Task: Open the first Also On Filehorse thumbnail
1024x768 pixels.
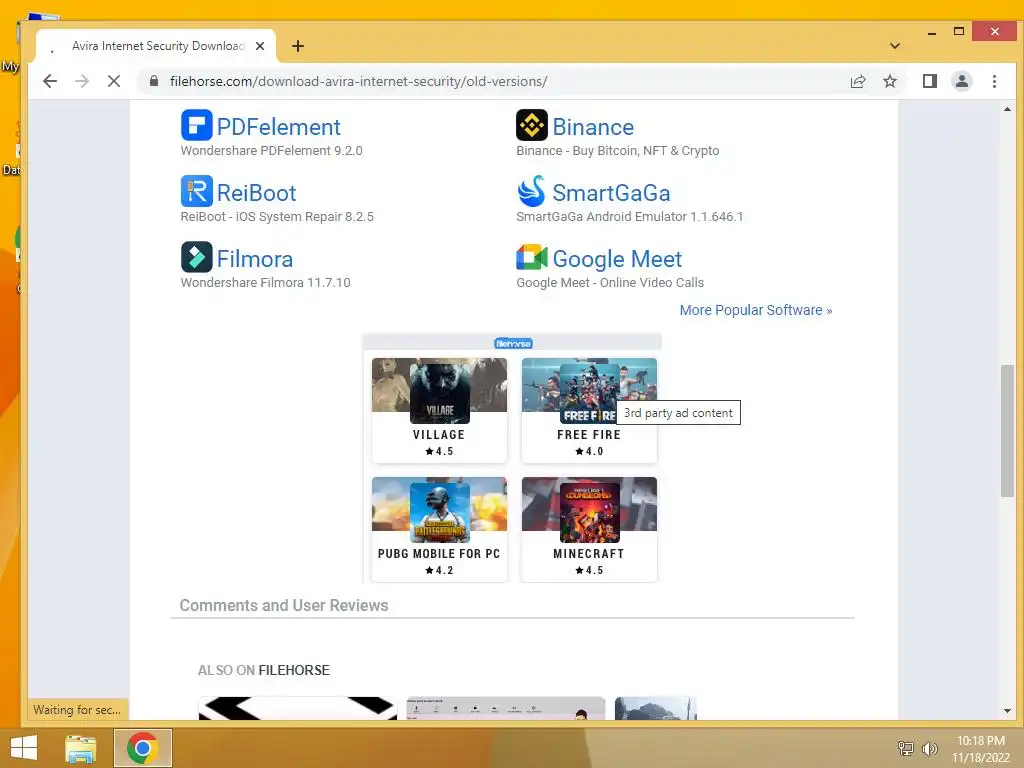Action: coord(298,709)
